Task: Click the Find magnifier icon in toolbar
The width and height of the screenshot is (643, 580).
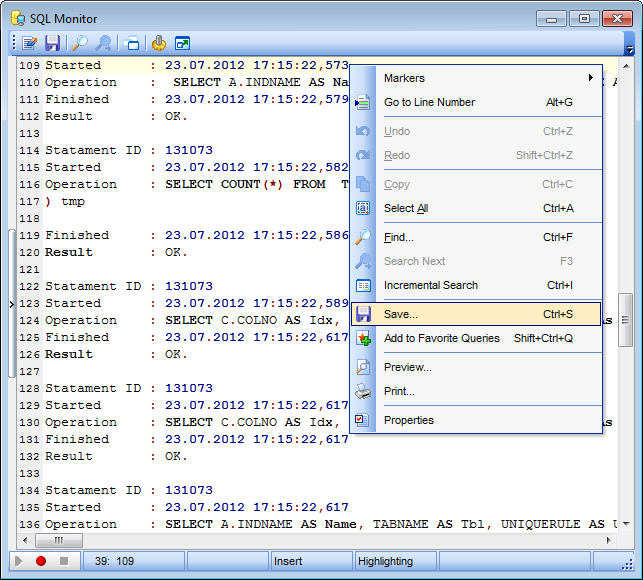Action: coord(81,43)
